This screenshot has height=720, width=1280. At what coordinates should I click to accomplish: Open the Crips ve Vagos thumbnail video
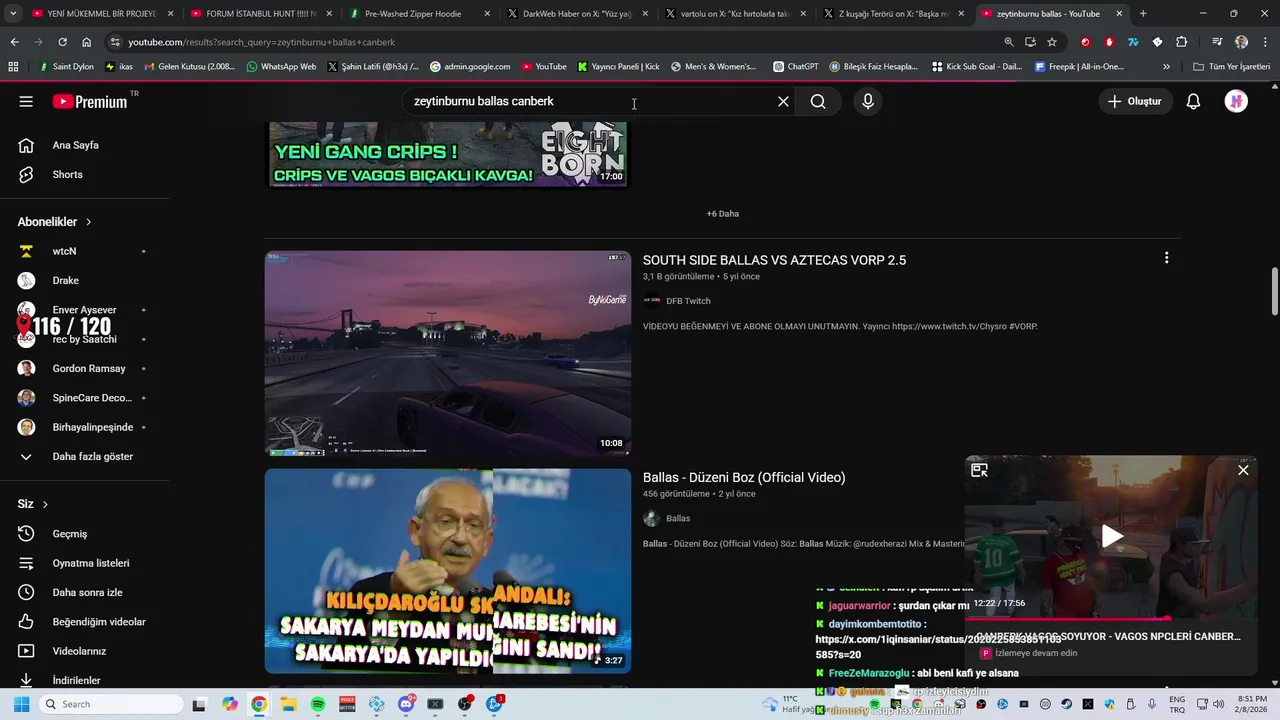(448, 154)
